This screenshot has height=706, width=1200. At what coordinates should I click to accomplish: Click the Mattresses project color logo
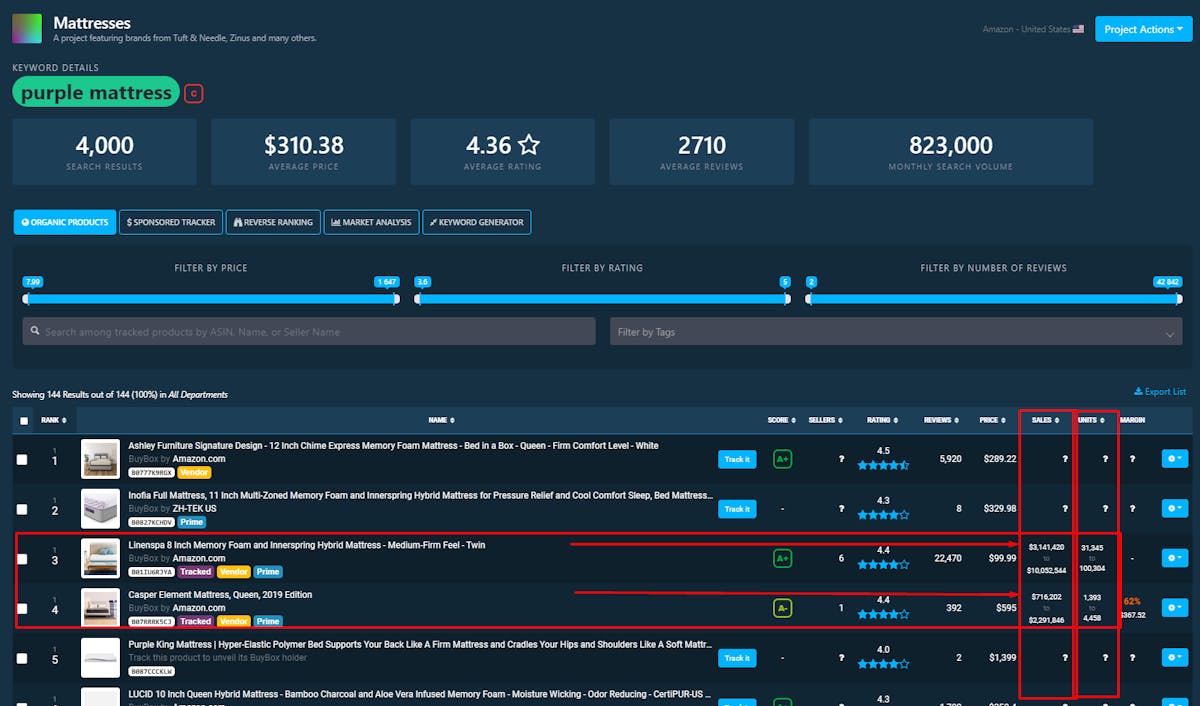click(27, 29)
